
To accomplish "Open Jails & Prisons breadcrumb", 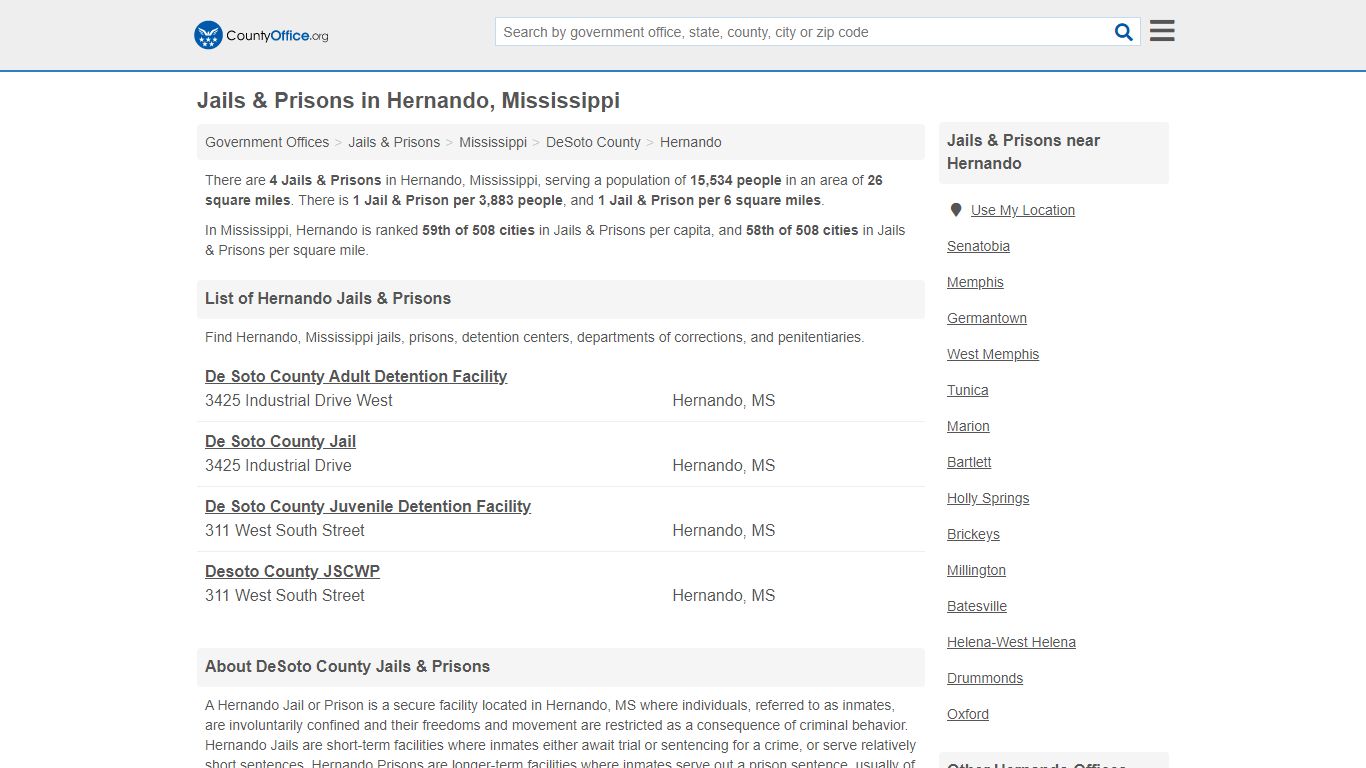I will pyautogui.click(x=394, y=142).
